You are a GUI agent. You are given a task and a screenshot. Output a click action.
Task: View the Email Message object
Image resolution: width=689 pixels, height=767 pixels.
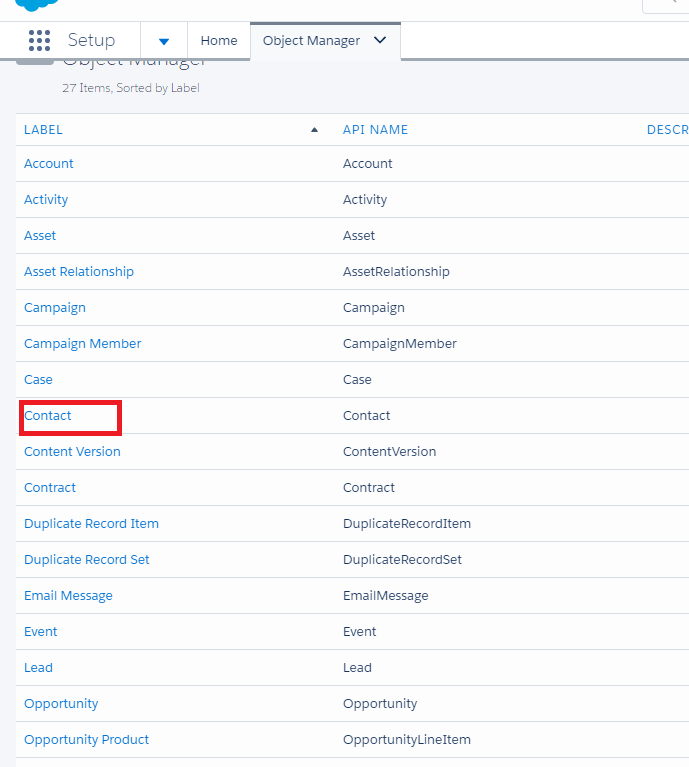click(68, 596)
